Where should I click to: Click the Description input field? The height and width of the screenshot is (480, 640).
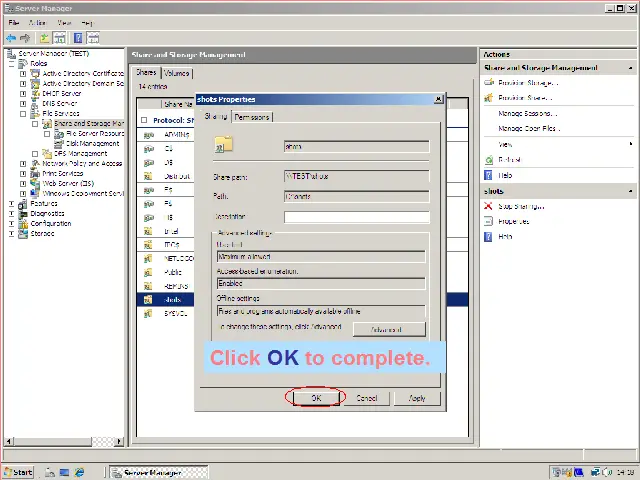point(356,216)
